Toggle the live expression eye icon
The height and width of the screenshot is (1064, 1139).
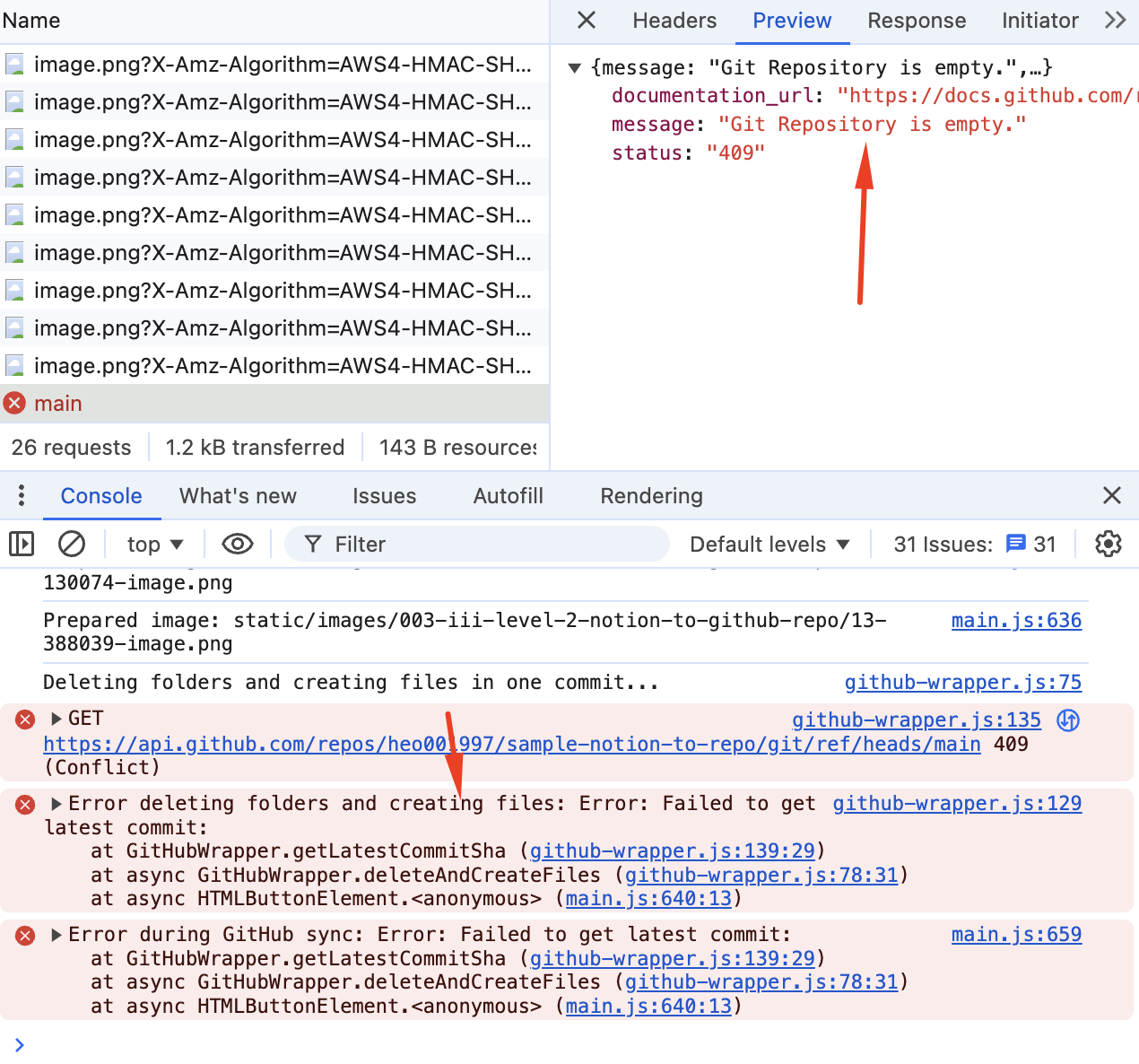237,544
